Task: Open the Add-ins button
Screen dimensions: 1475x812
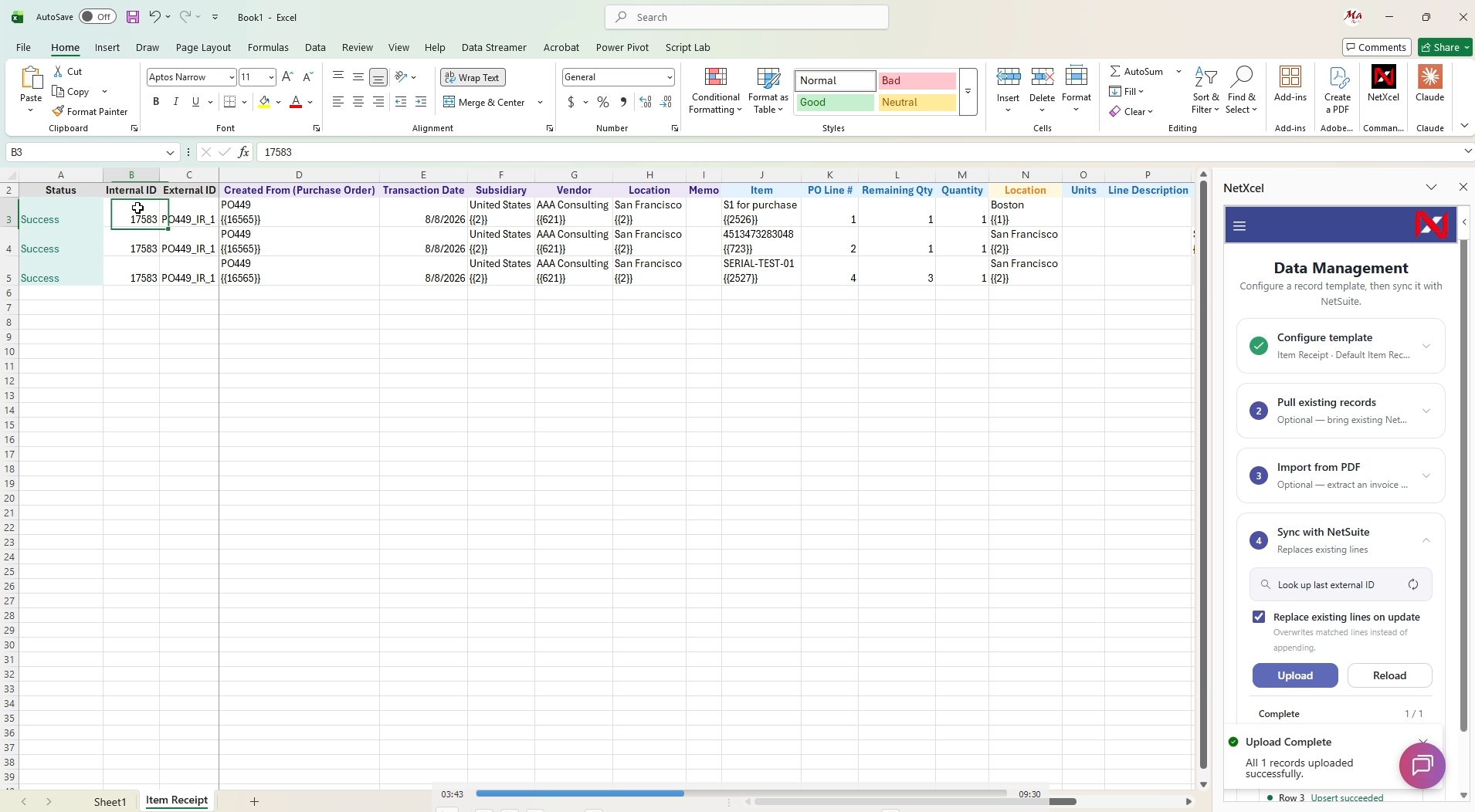Action: coord(1290,84)
